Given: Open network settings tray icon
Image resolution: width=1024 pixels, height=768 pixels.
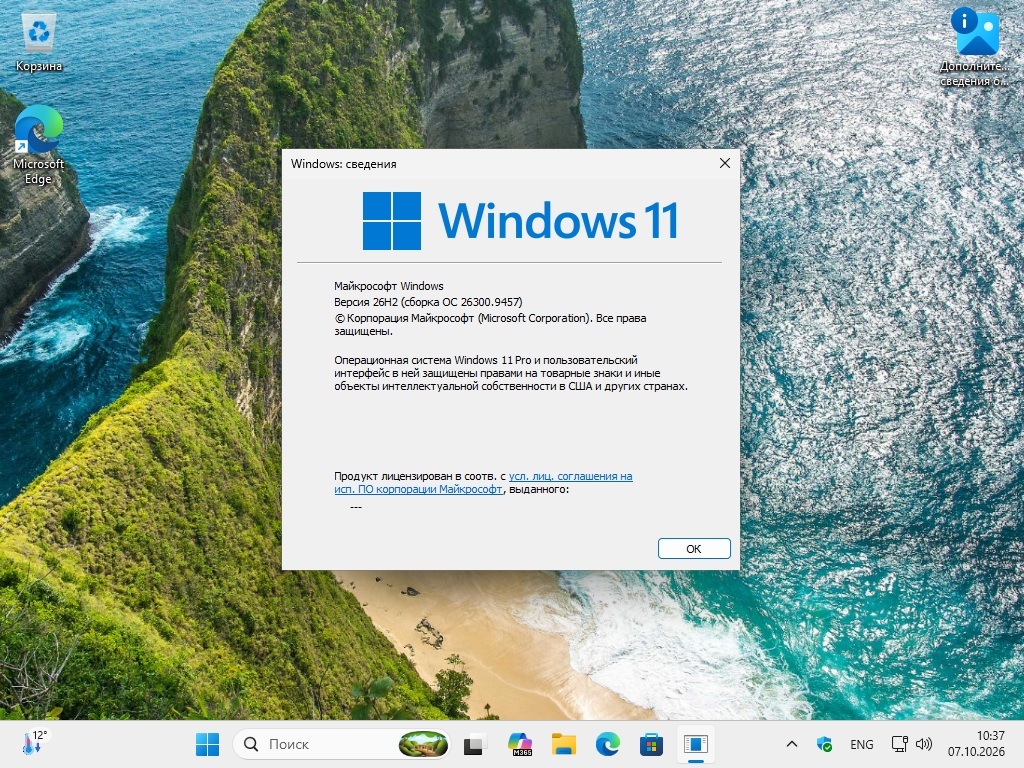Looking at the screenshot, I should (899, 744).
